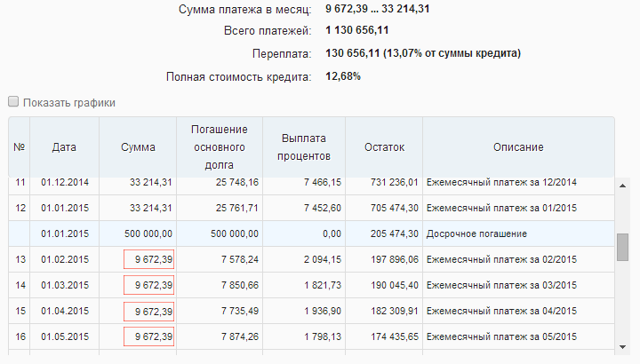Click the 7 874,26 principal cell
Image resolution: width=640 pixels, height=364 pixels.
pos(240,337)
